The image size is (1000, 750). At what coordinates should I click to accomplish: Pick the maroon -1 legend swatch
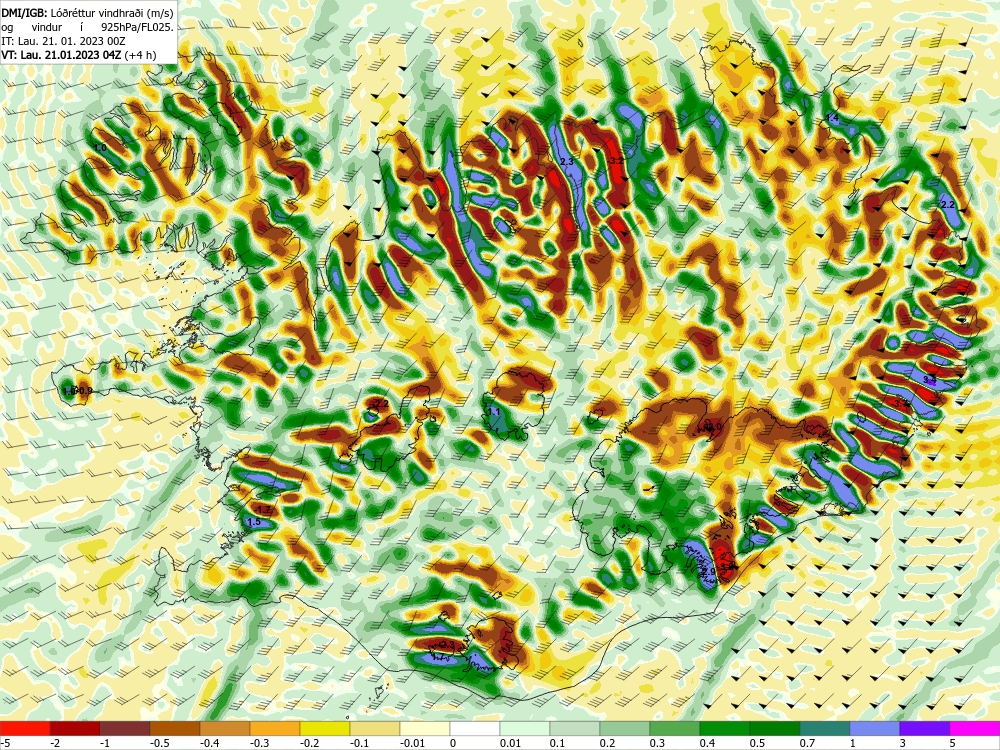coord(125,728)
